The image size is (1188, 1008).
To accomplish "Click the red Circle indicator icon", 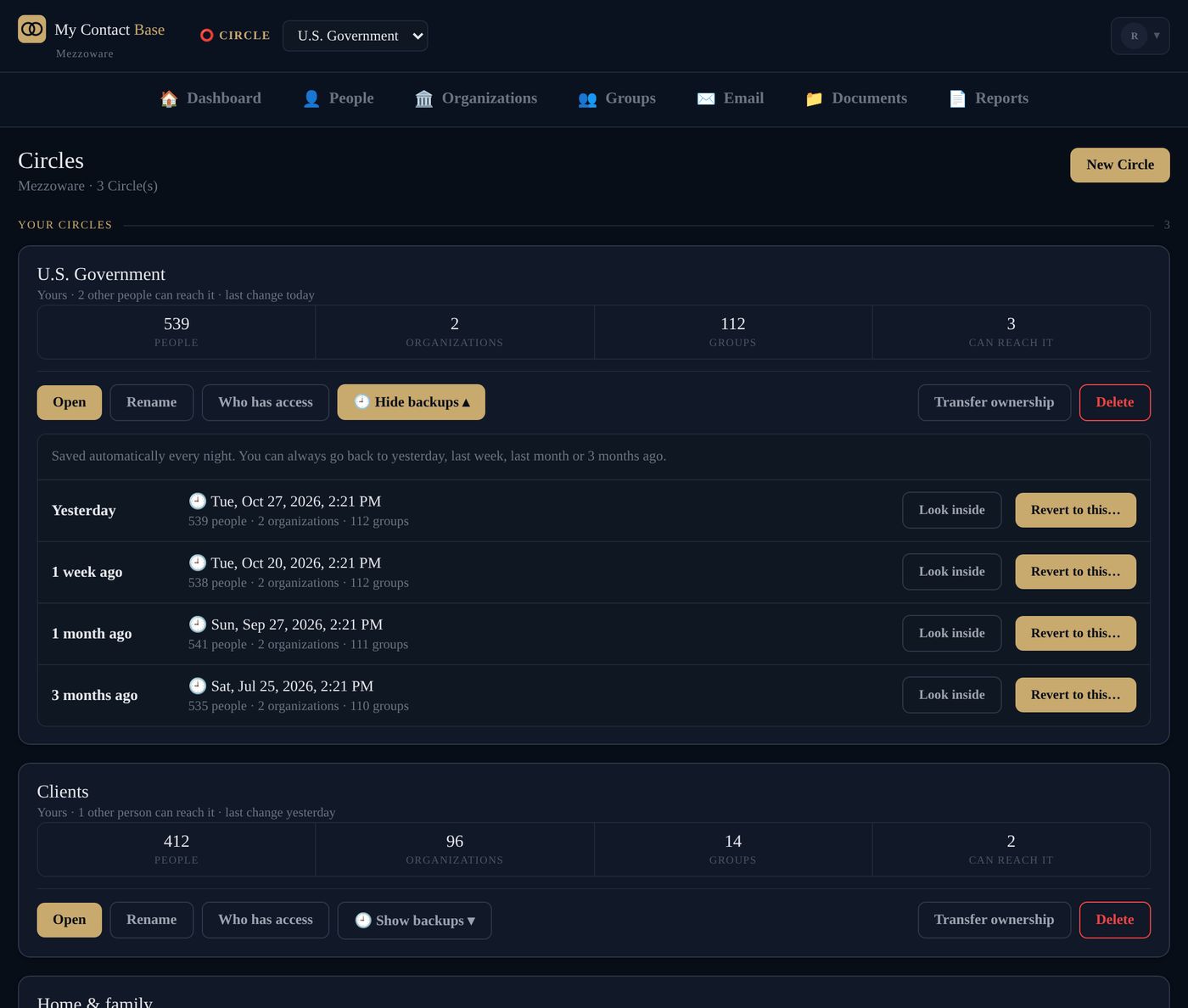I will point(206,36).
